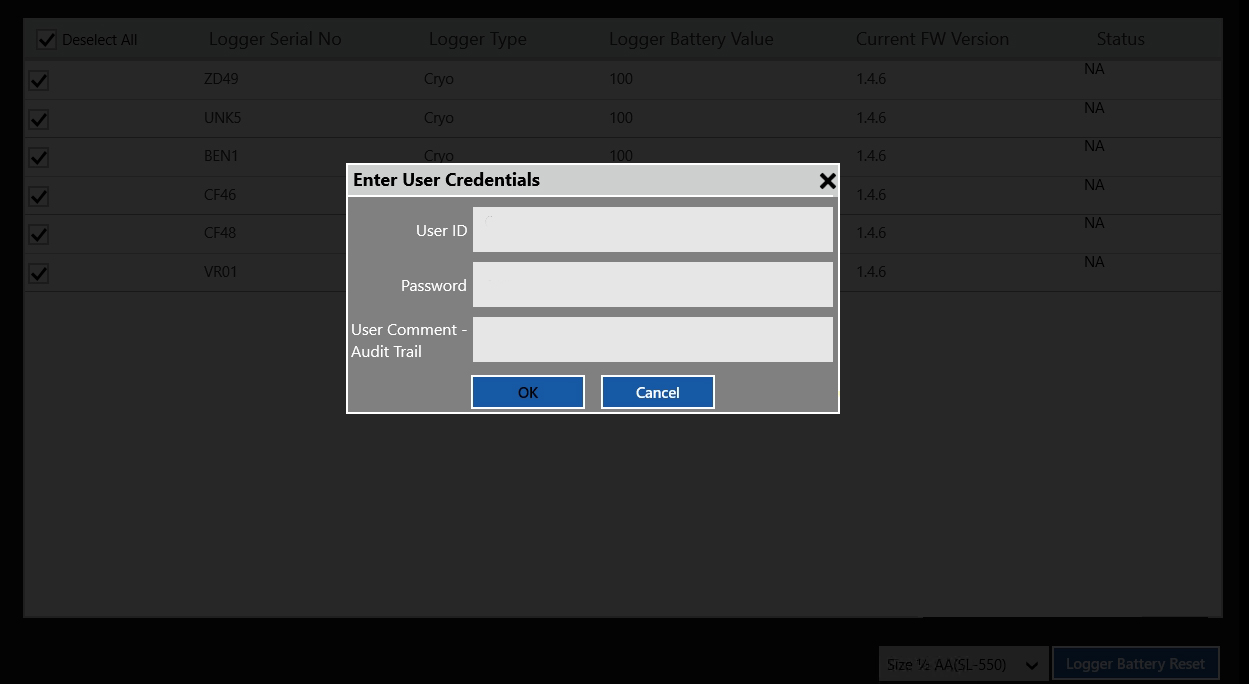1249x684 pixels.
Task: Uncheck the ZD49 logger checkbox
Action: click(x=39, y=81)
